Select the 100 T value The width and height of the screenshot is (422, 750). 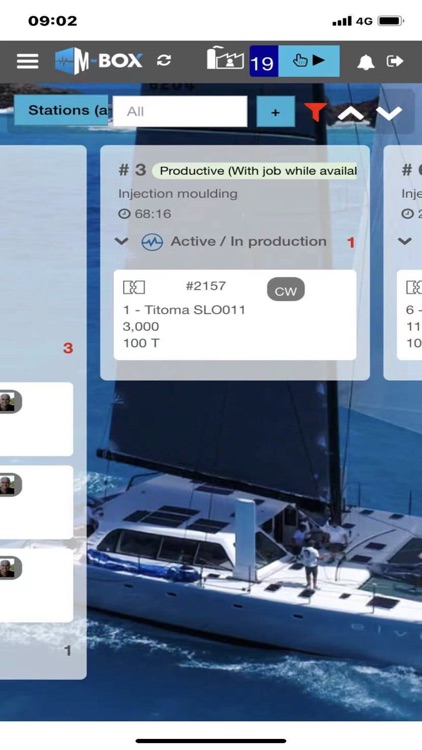click(x=141, y=343)
